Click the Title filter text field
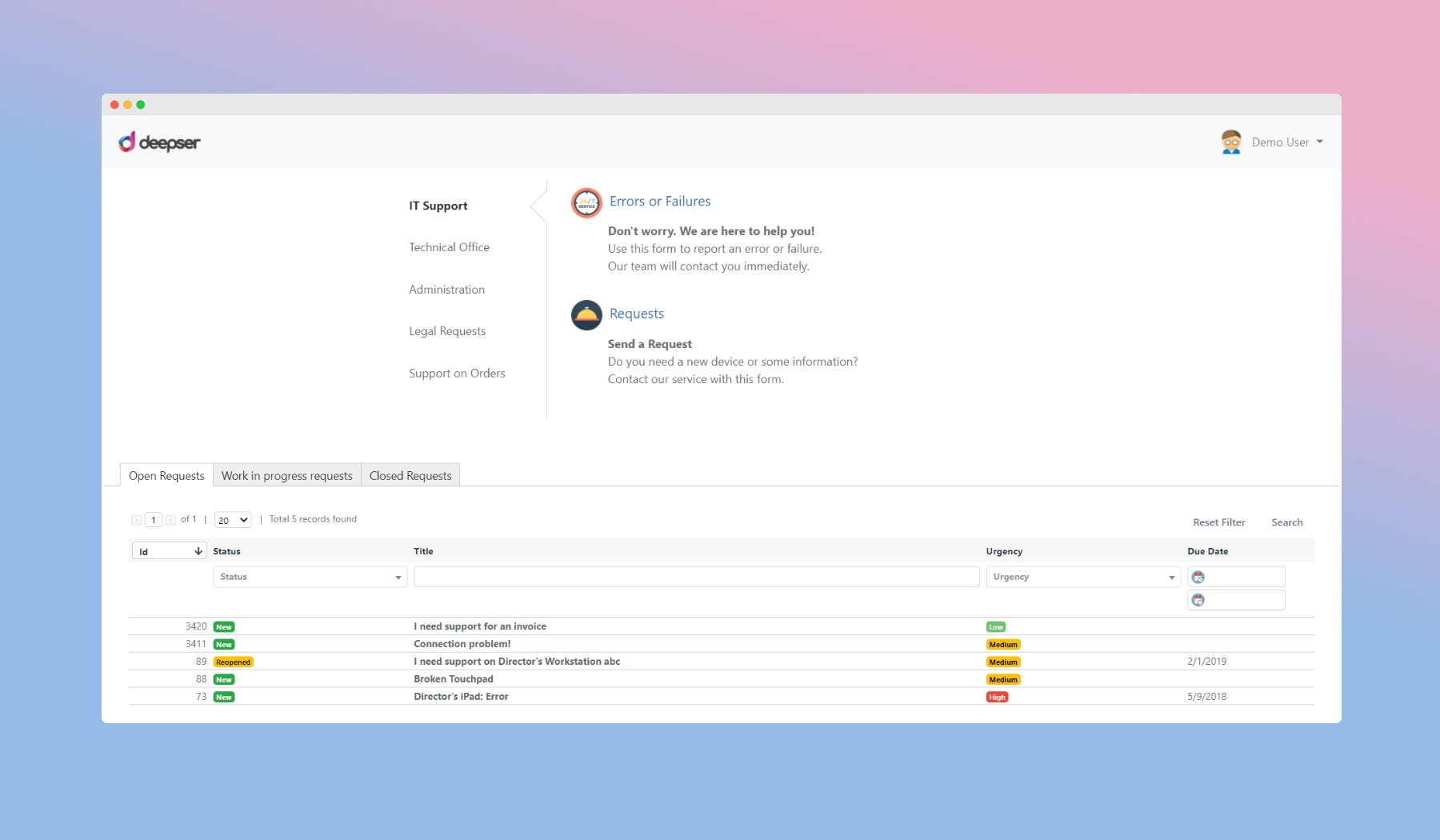 [x=697, y=577]
